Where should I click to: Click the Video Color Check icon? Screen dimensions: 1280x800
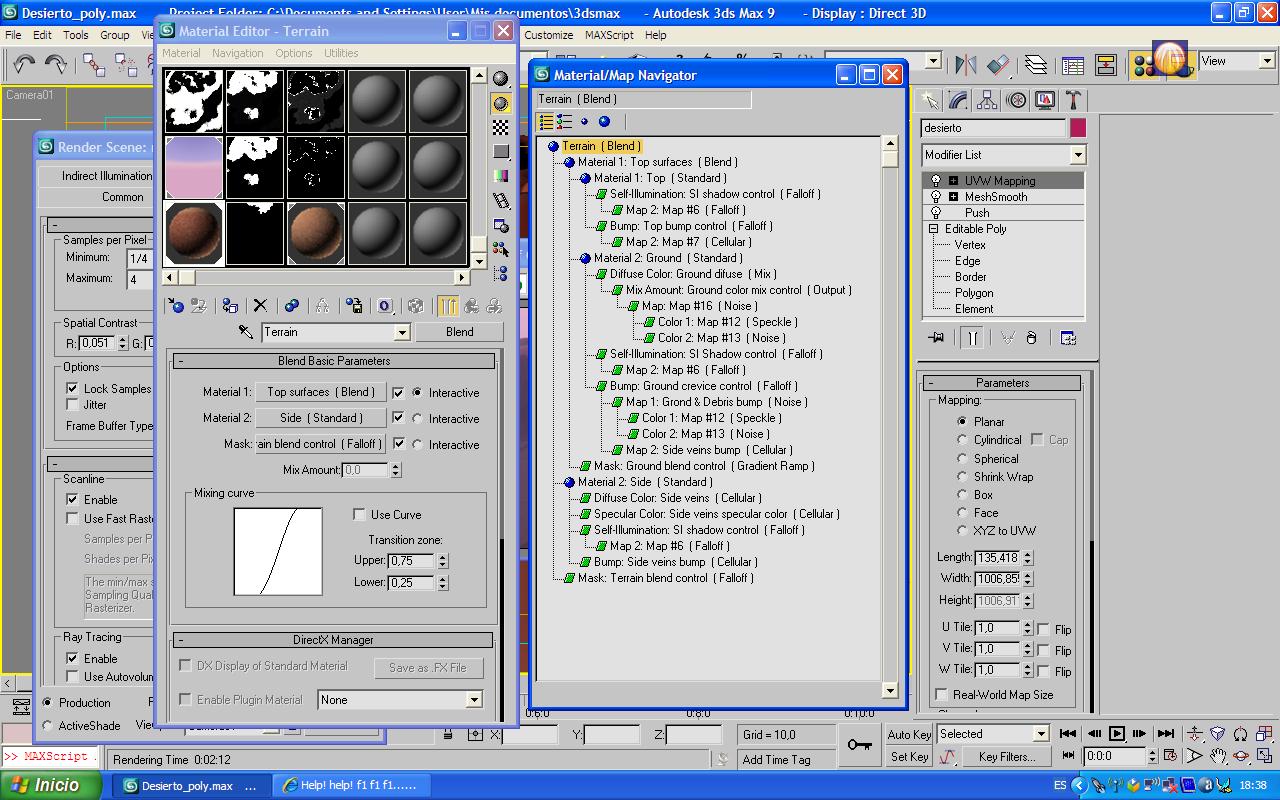coord(501,177)
